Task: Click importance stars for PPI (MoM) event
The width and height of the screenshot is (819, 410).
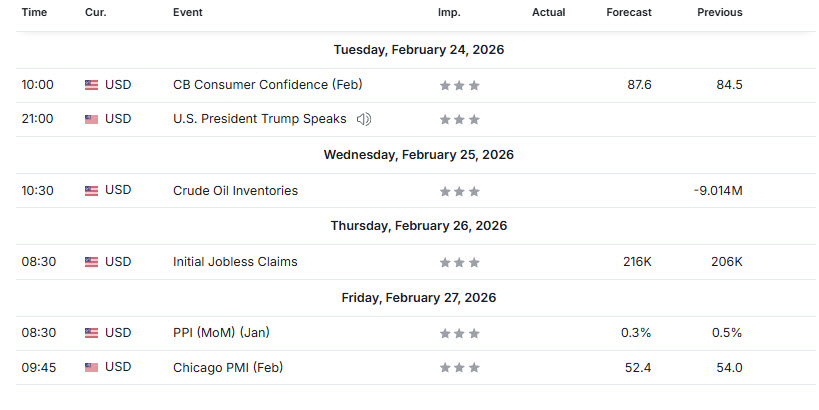Action: 459,333
